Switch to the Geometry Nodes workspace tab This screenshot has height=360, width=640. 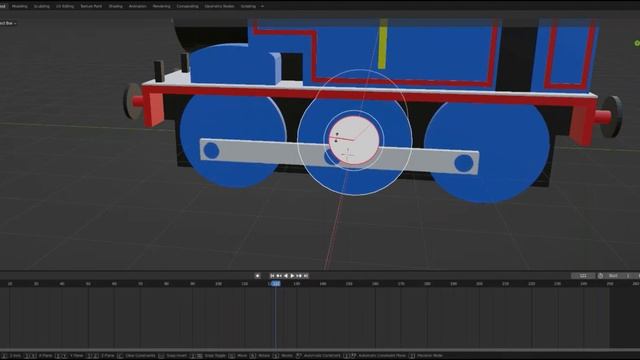pyautogui.click(x=219, y=6)
